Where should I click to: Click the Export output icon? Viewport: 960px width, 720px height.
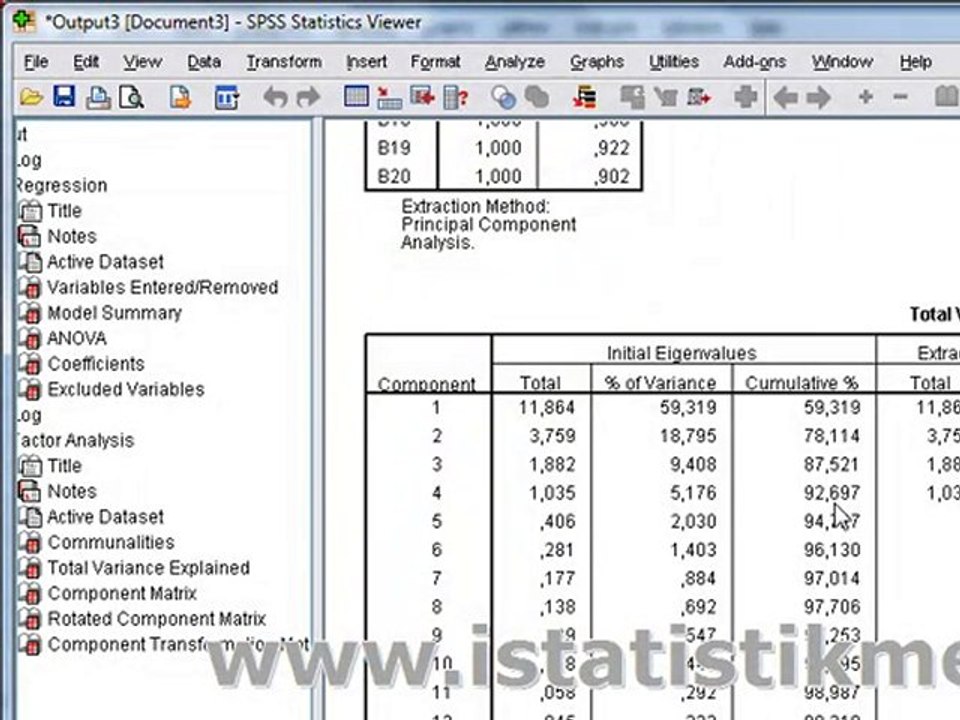(179, 97)
